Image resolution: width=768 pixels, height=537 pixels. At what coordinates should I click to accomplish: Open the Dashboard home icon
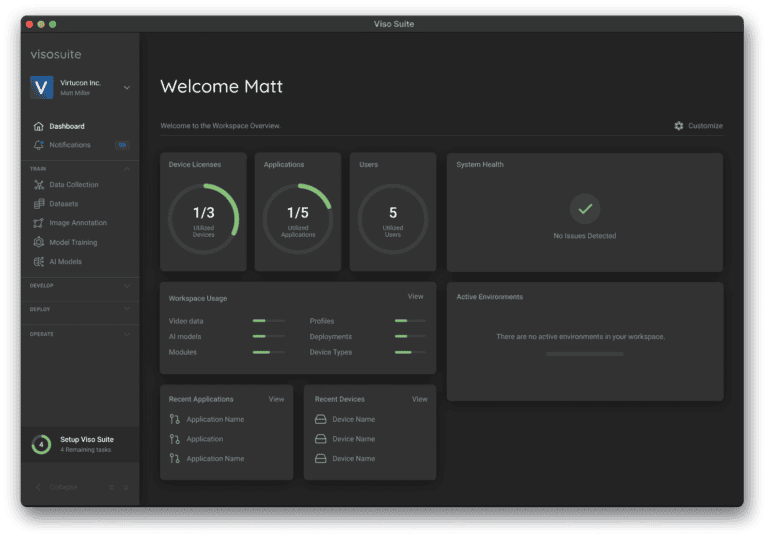coord(38,127)
